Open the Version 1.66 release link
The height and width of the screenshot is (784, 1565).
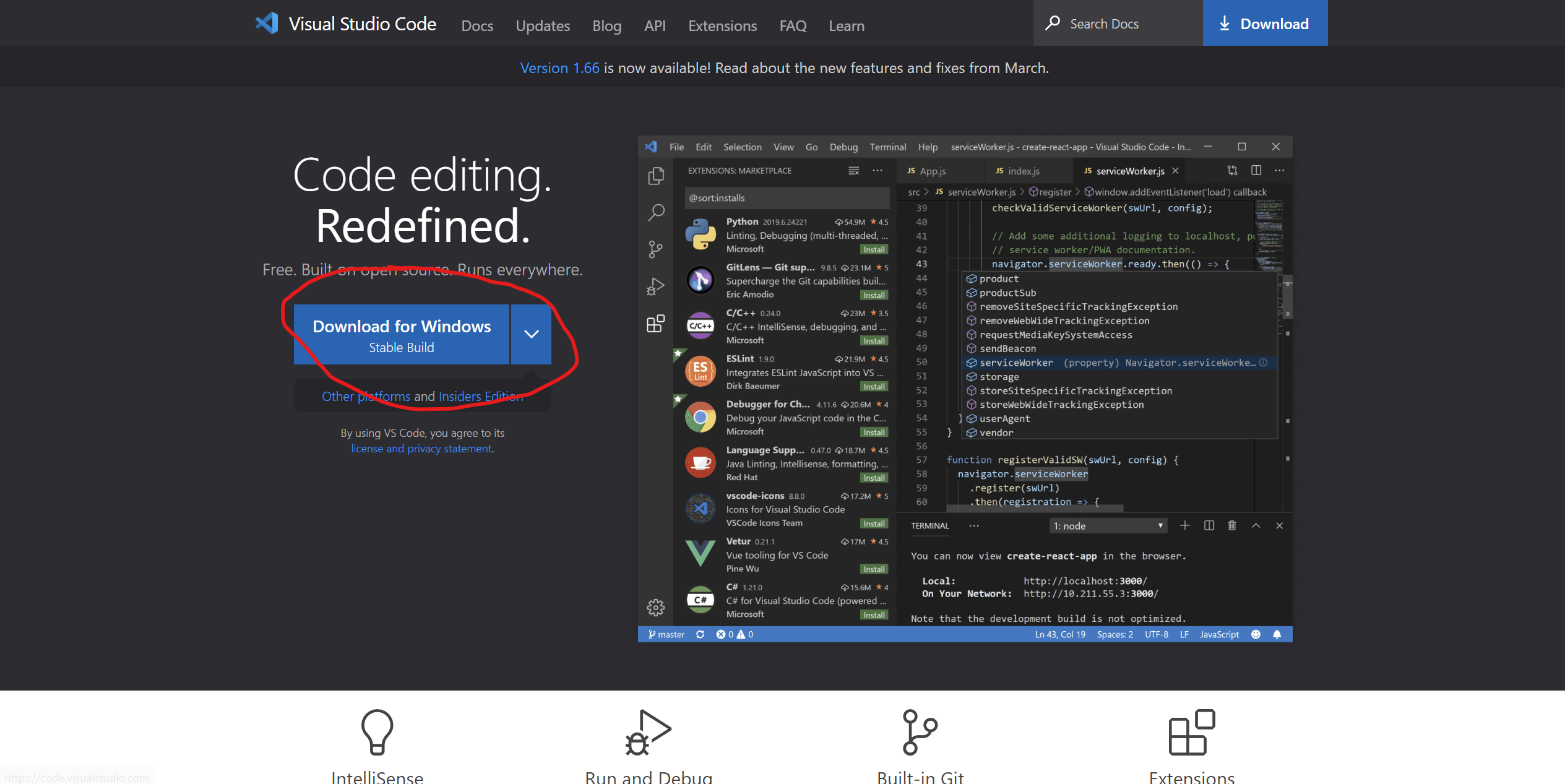click(x=559, y=68)
